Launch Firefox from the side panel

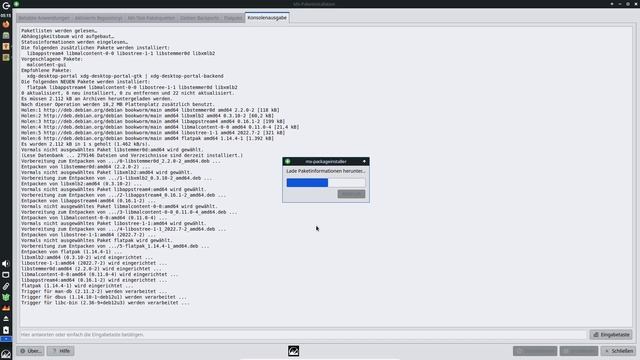(6, 24)
